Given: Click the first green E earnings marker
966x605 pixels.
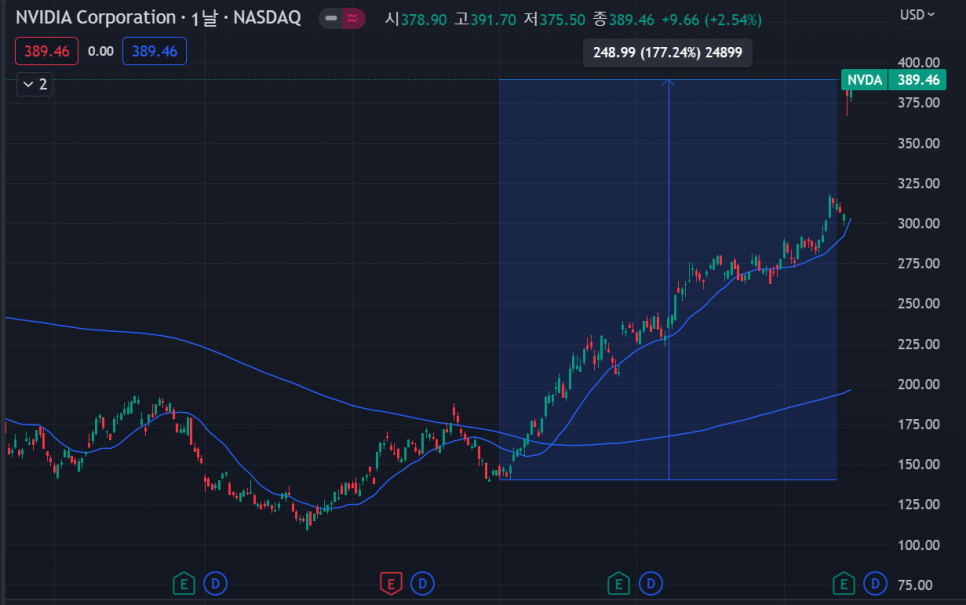Looking at the screenshot, I should (x=184, y=583).
